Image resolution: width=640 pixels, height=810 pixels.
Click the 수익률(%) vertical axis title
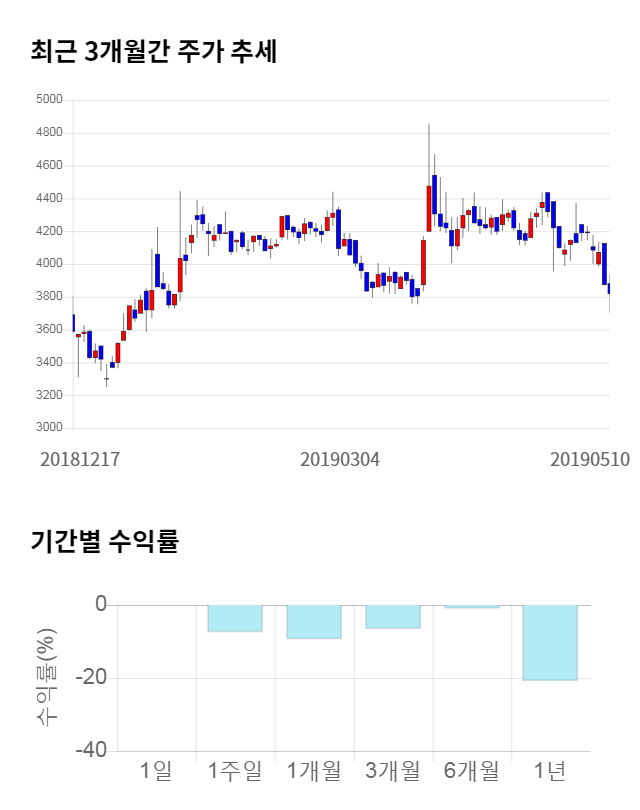[x=47, y=678]
